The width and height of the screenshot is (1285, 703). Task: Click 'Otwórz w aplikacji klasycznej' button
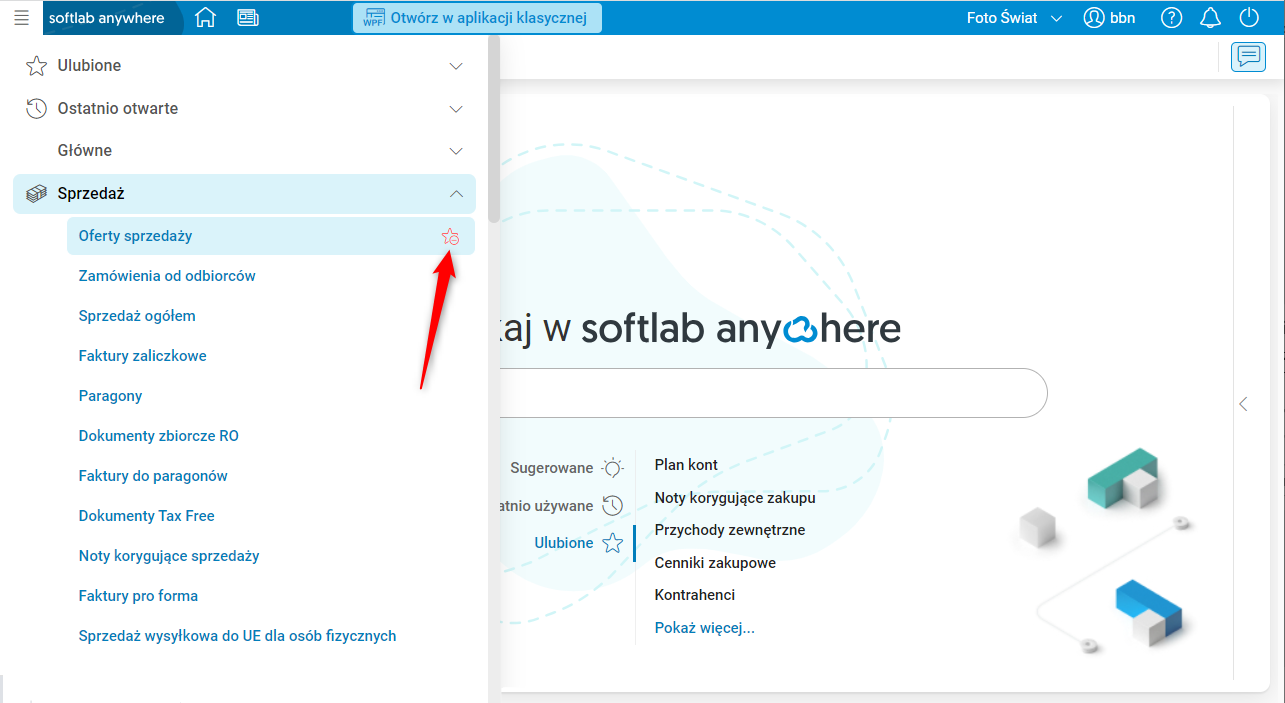click(477, 17)
